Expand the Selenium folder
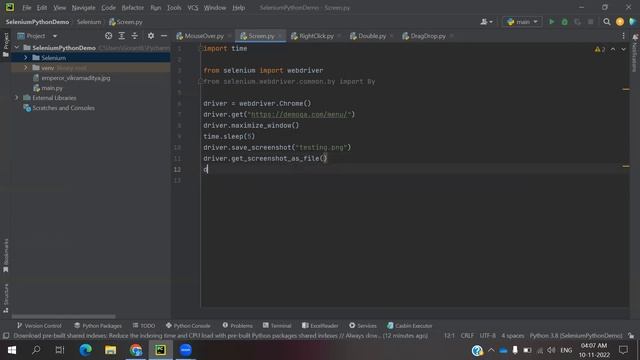This screenshot has width=640, height=360. (x=25, y=58)
